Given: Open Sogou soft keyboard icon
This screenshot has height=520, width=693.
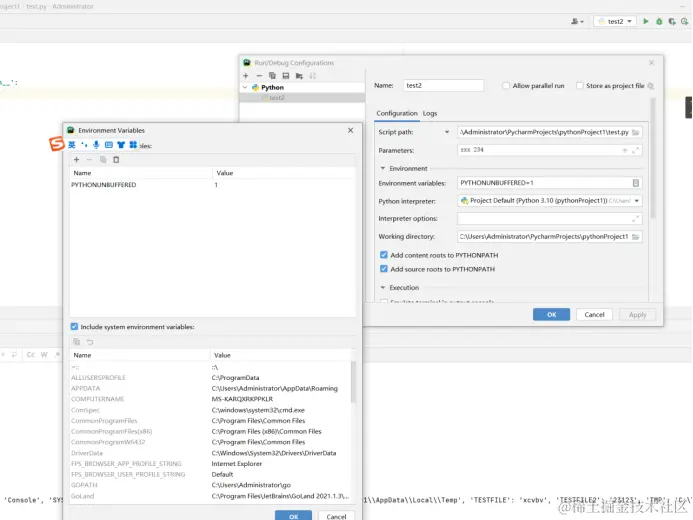Looking at the screenshot, I should [x=109, y=144].
